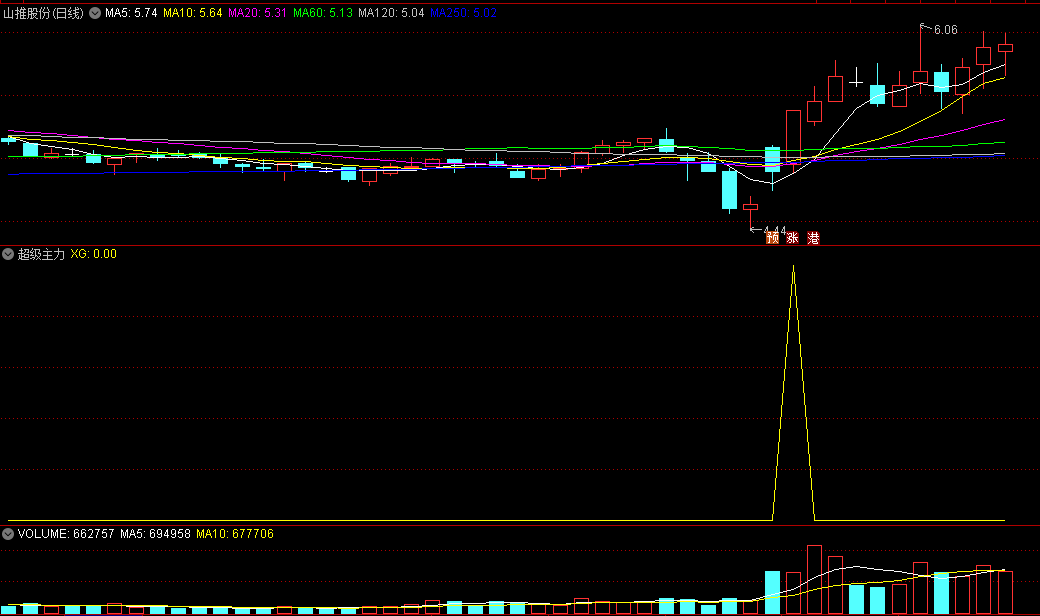Screen dimensions: 1040x616
Task: Select the blue MA250: 5.02 label
Action: tap(463, 13)
